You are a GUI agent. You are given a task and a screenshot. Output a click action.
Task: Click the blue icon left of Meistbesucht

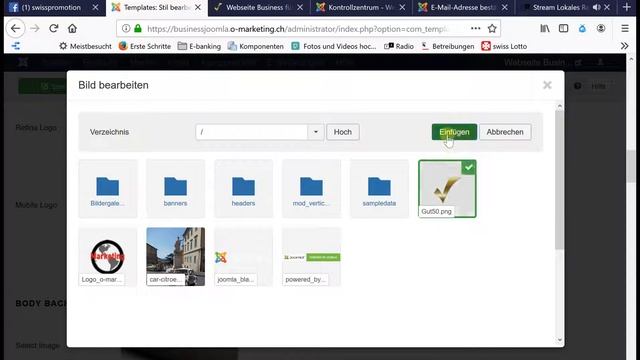[16, 46]
